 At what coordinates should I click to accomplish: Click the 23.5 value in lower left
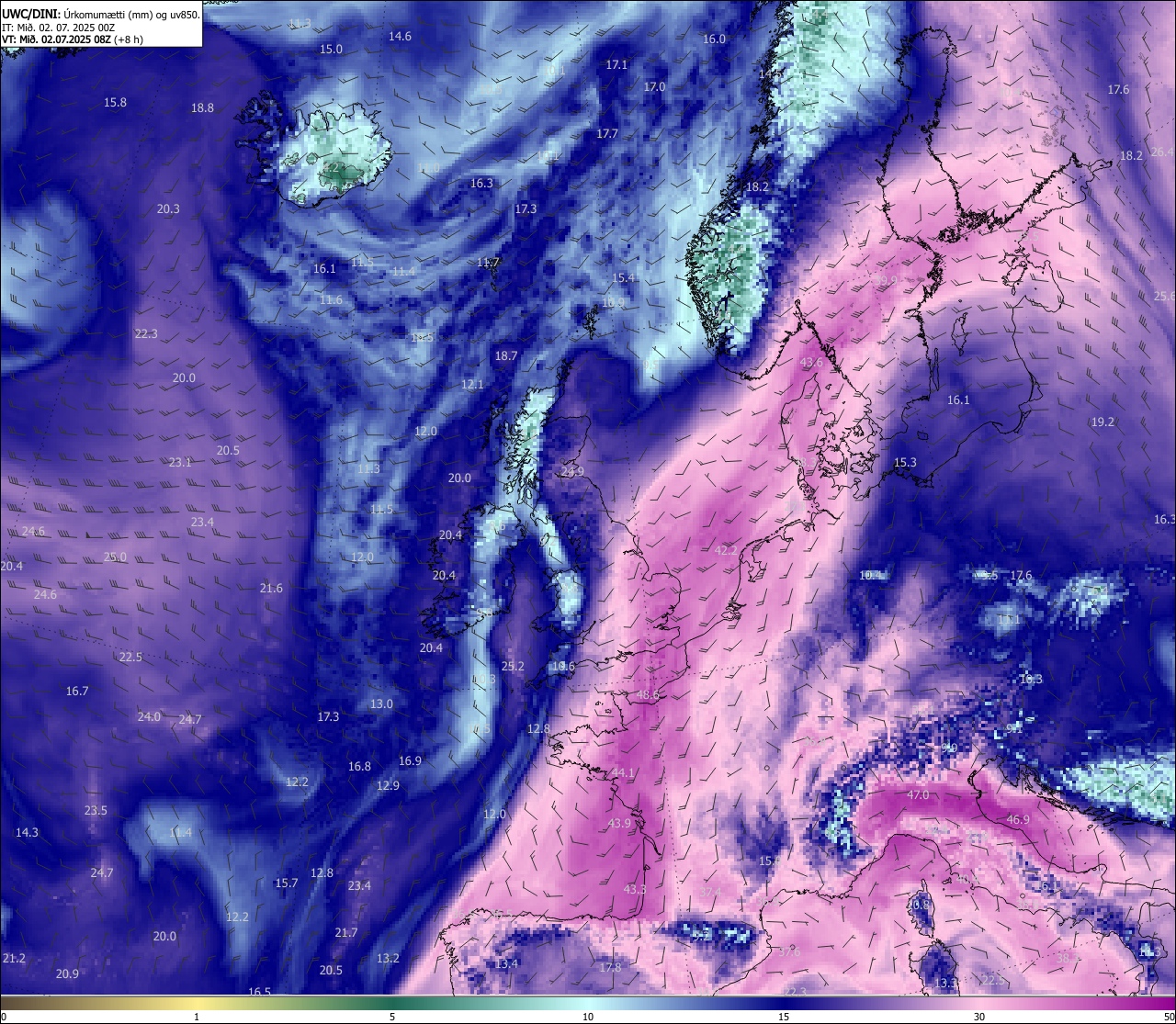[96, 811]
